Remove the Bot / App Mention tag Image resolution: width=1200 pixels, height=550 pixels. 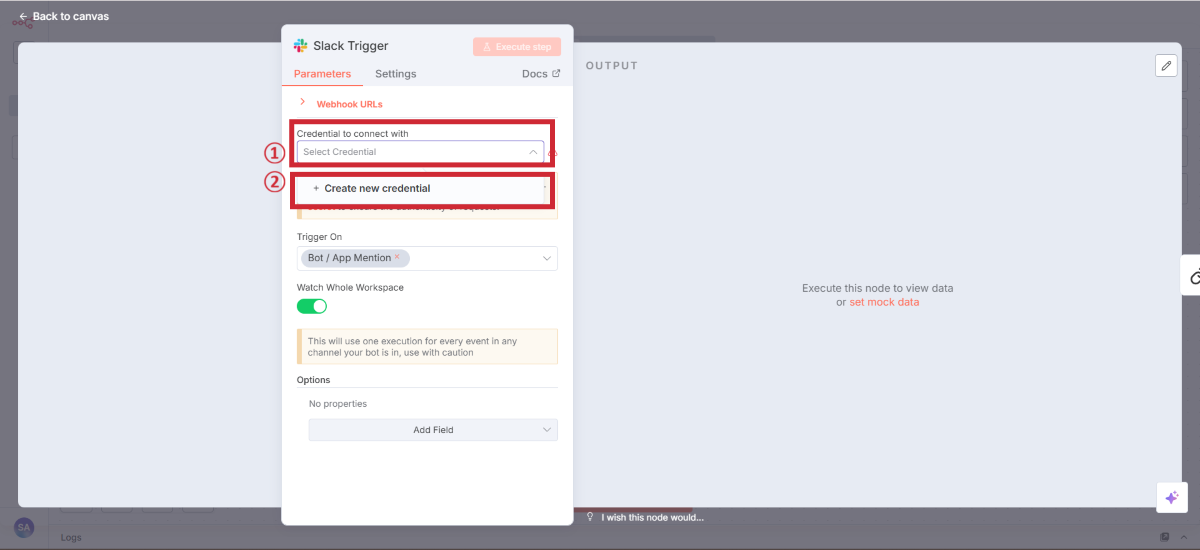click(397, 257)
